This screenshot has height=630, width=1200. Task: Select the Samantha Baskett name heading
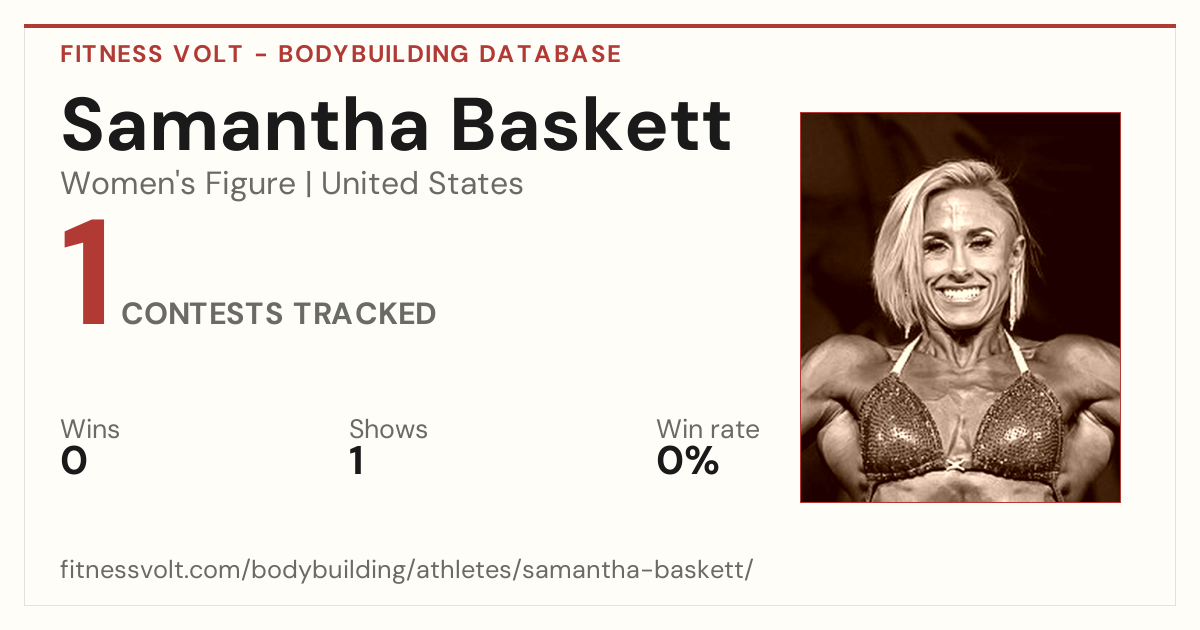click(x=397, y=125)
